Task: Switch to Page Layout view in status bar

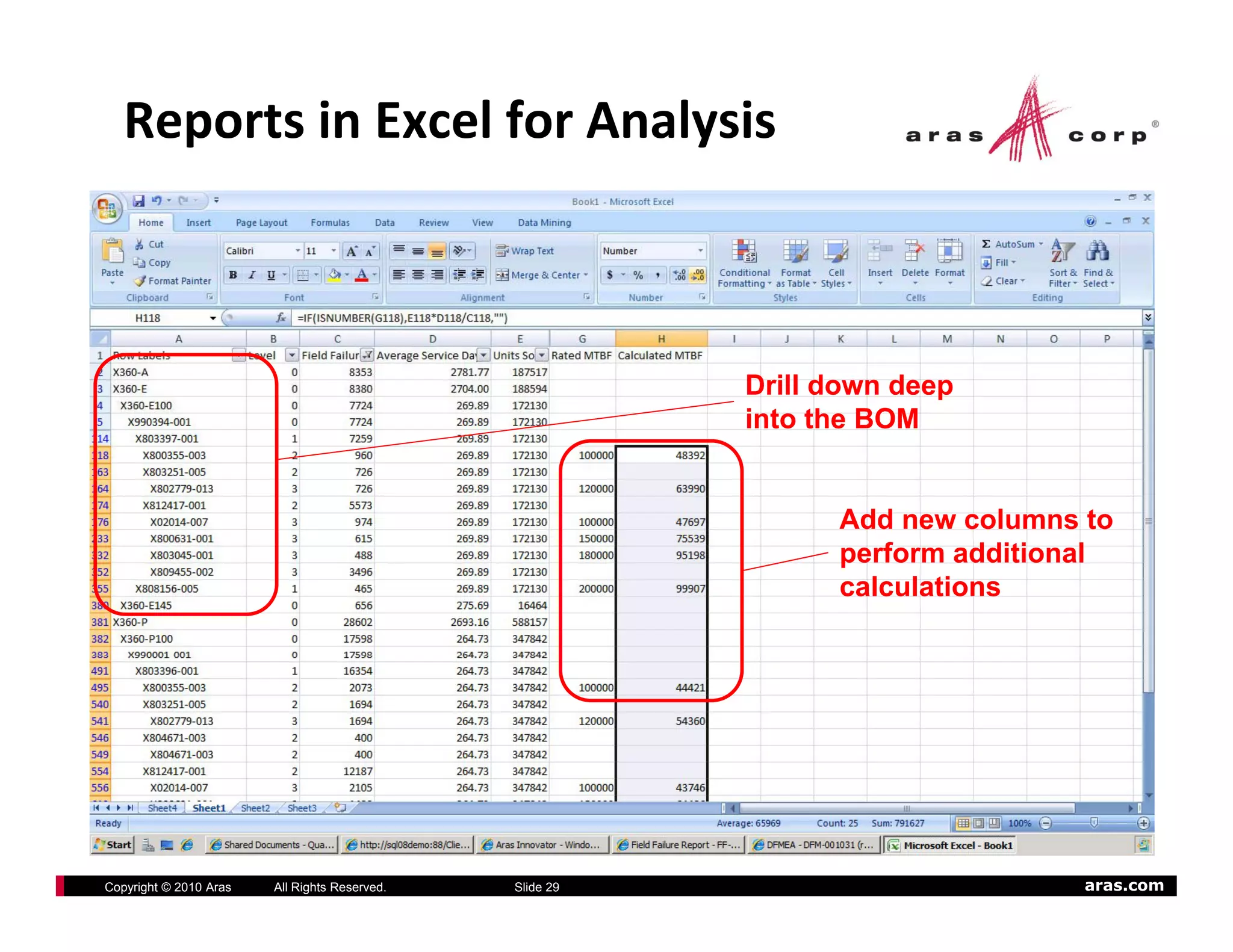Action: pyautogui.click(x=979, y=823)
